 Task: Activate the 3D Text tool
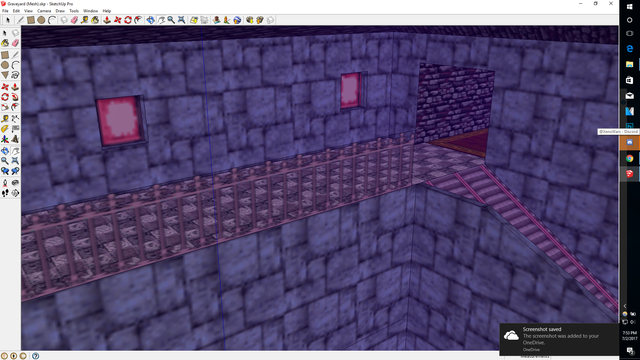click(x=16, y=139)
